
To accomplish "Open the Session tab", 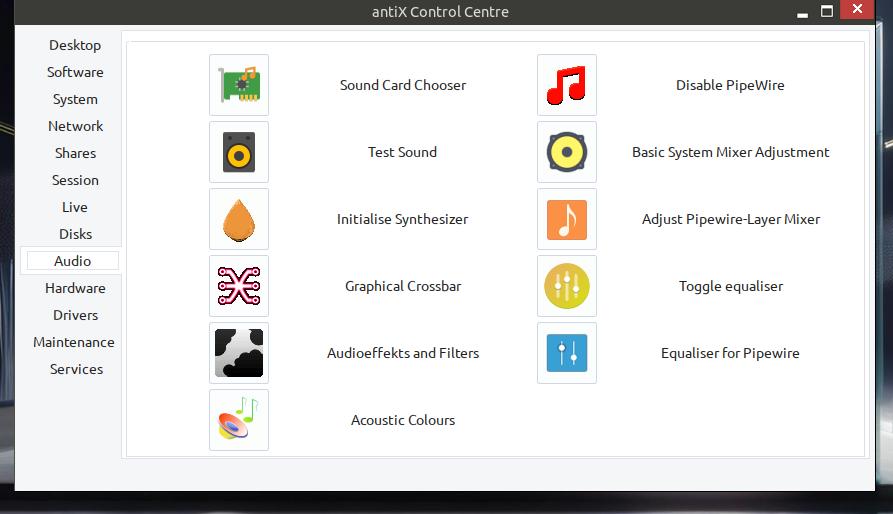I will (75, 180).
